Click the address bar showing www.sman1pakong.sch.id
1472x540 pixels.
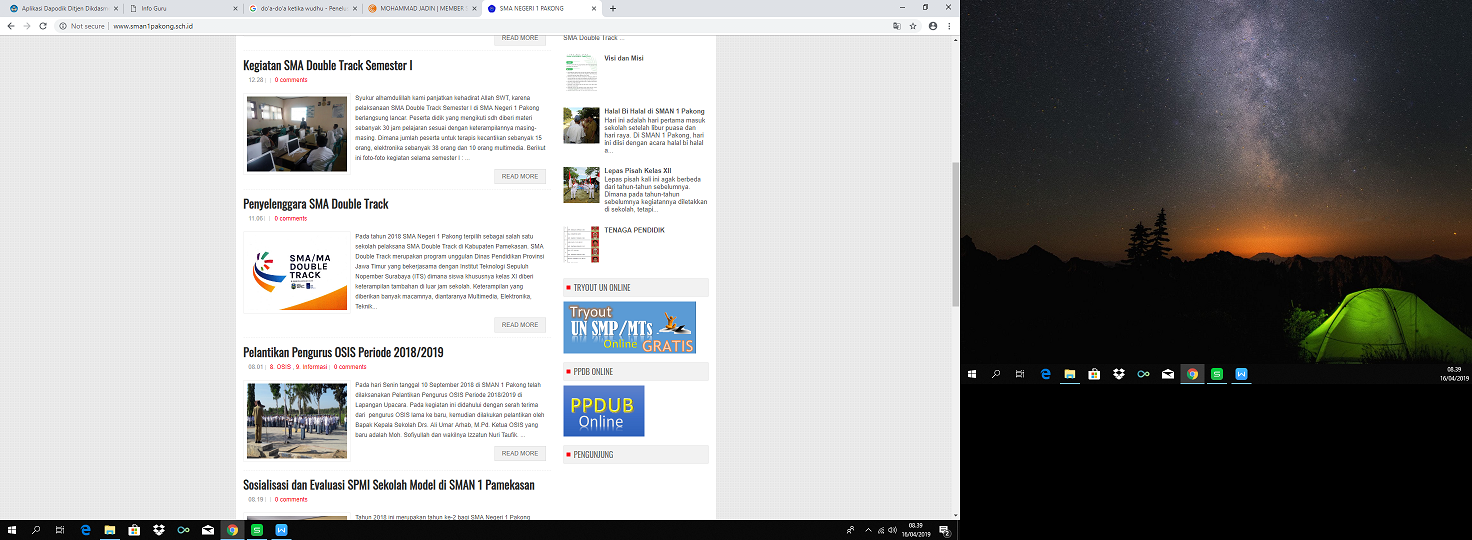pos(152,26)
